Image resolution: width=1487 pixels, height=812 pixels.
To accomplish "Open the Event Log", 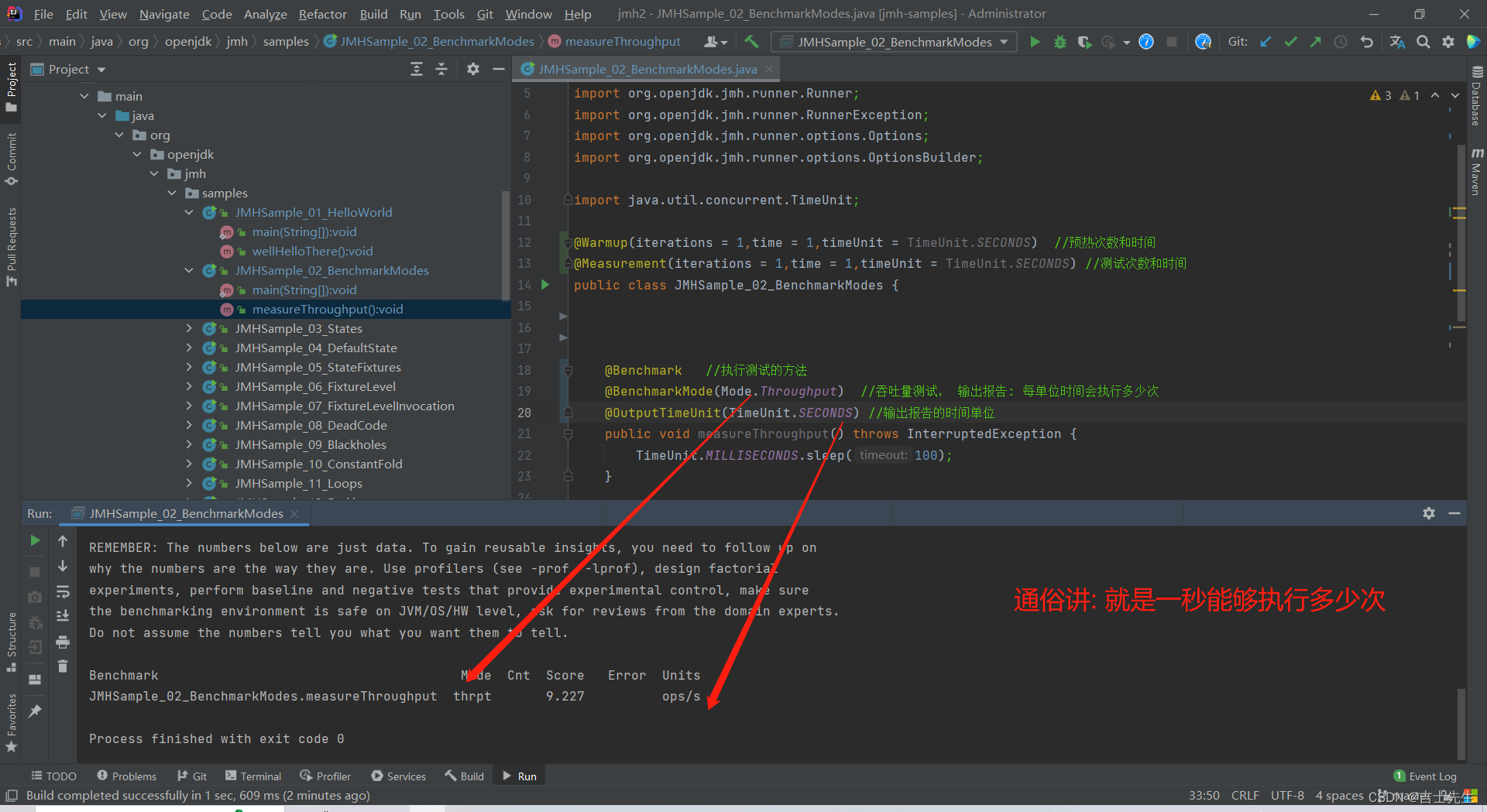I will pyautogui.click(x=1425, y=776).
